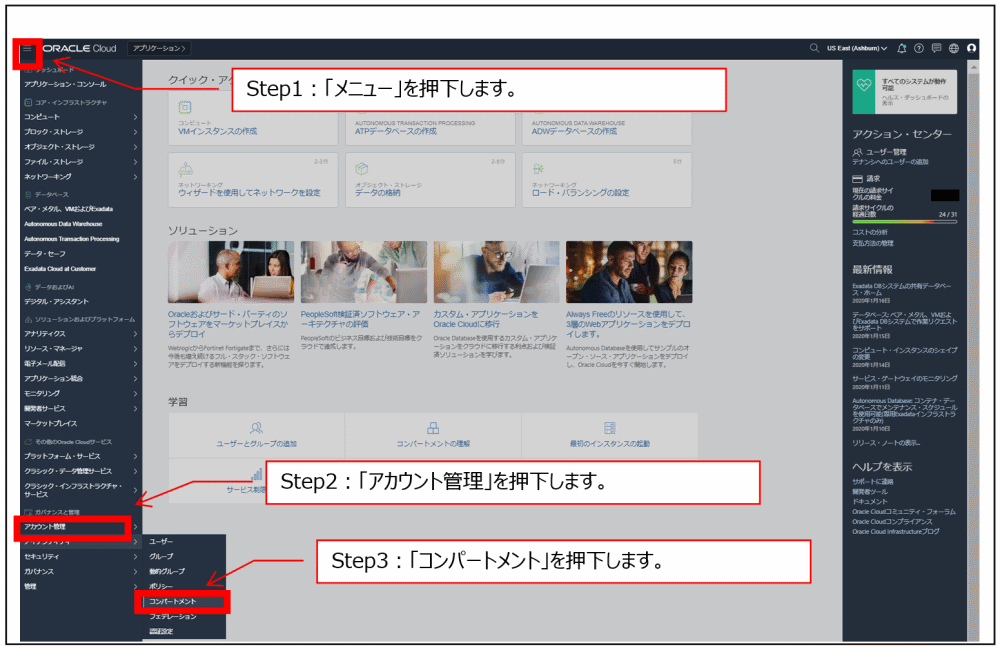Click the ORACLE Cloud logo

pyautogui.click(x=80, y=48)
